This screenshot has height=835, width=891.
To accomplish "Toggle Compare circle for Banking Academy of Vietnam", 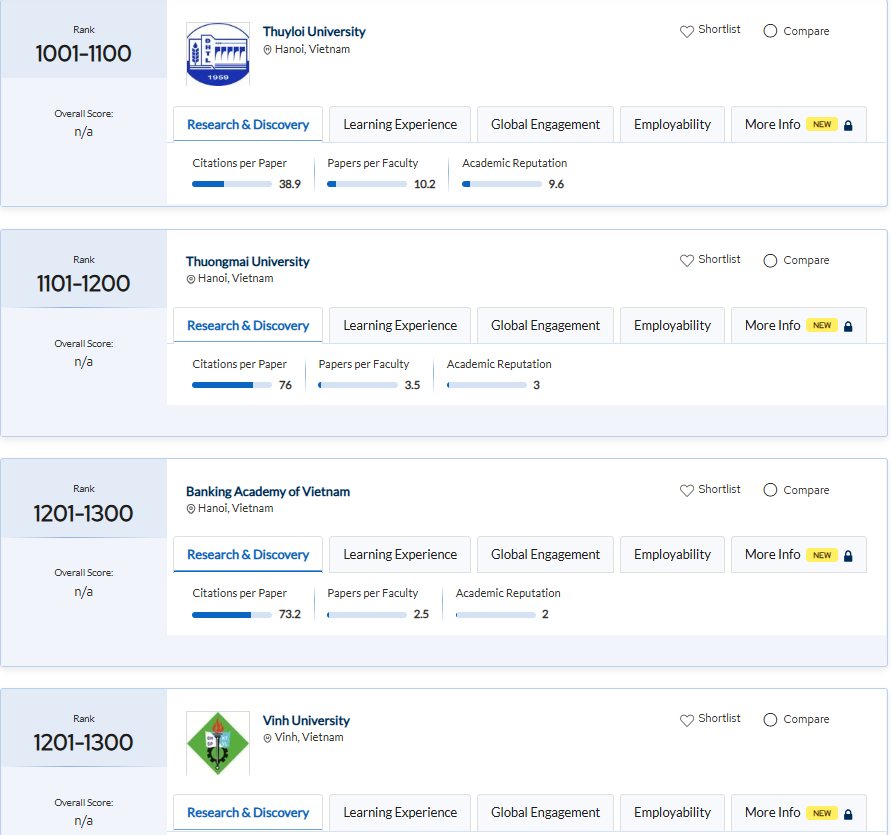I will tap(770, 490).
